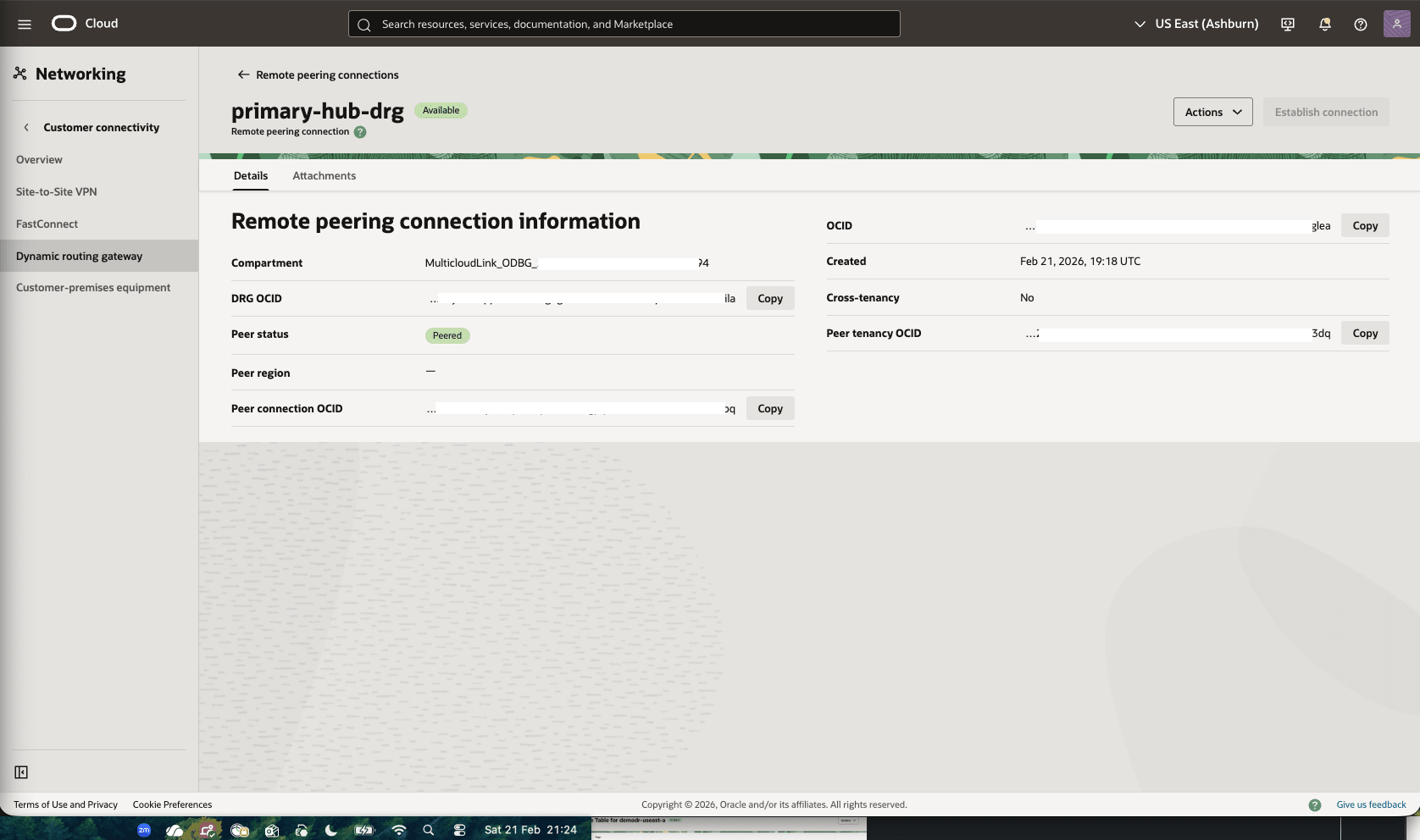The image size is (1420, 840).
Task: Click the Networking scissors icon
Action: click(x=20, y=73)
